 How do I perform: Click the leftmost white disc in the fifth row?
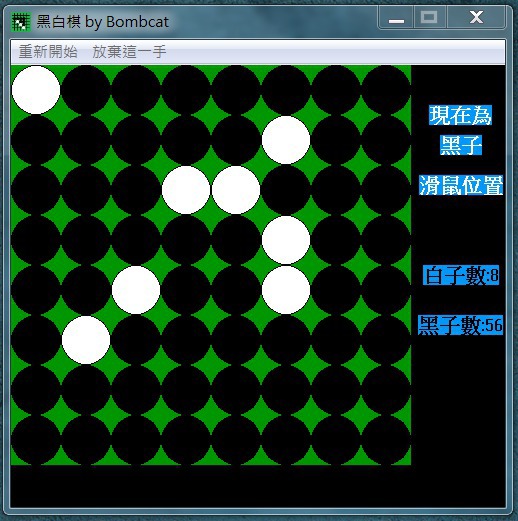[x=136, y=290]
